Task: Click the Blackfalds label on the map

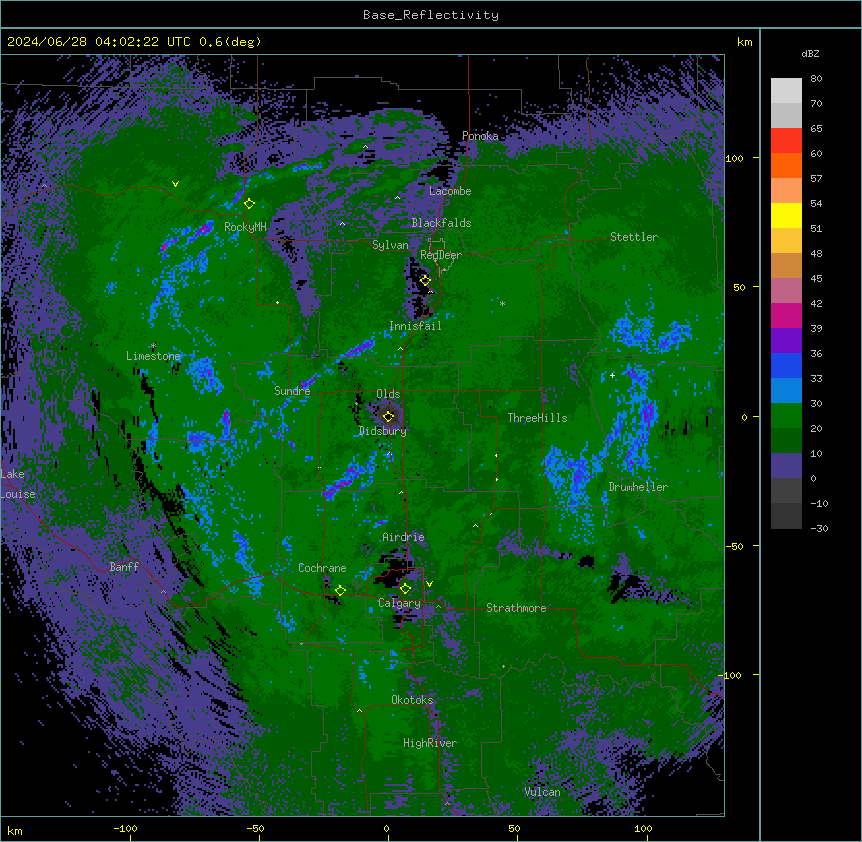Action: coord(441,223)
